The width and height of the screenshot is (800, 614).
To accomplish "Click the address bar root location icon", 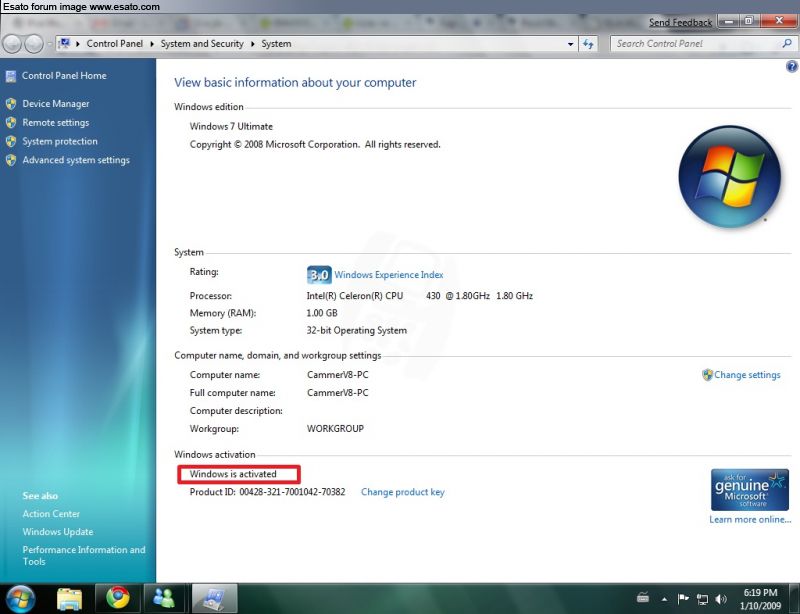I will coord(65,43).
